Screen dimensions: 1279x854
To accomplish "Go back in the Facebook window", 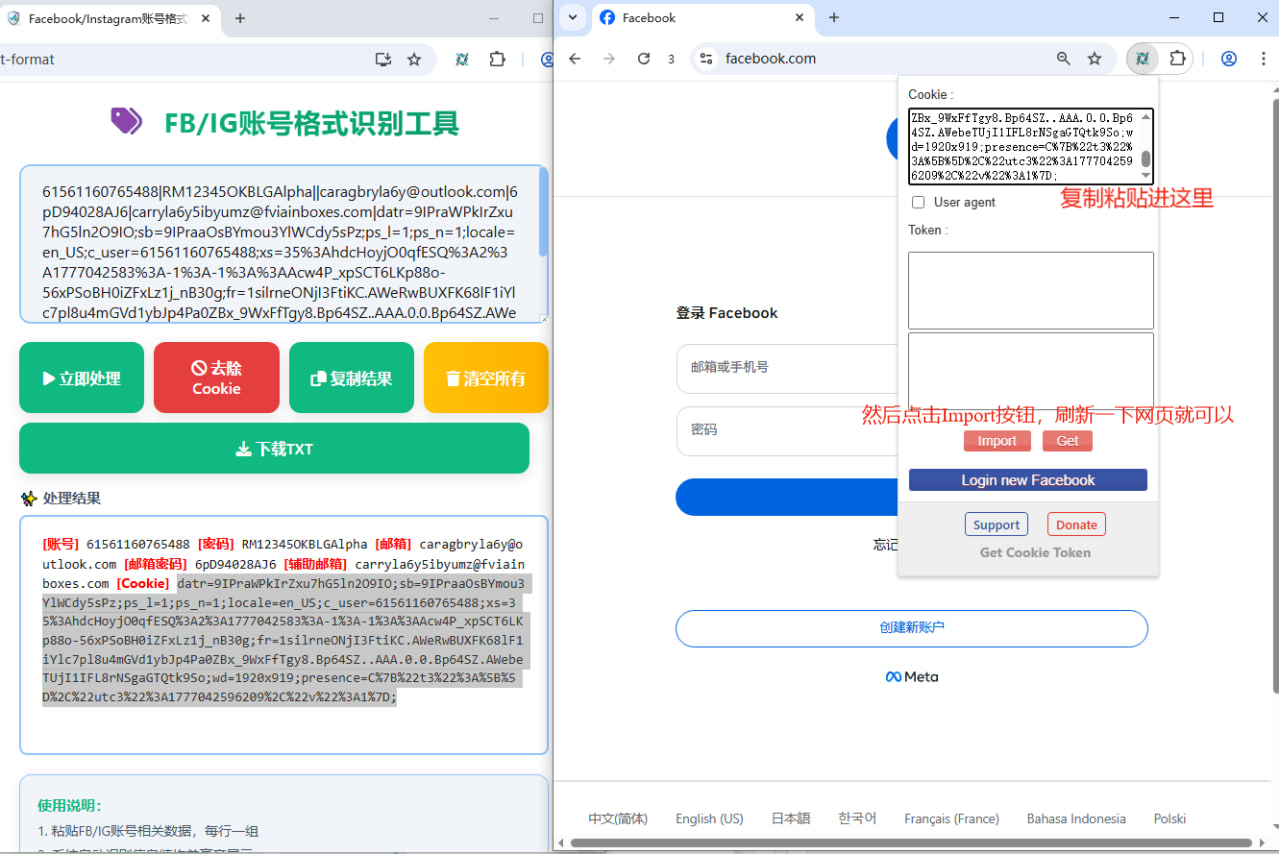I will click(x=575, y=59).
